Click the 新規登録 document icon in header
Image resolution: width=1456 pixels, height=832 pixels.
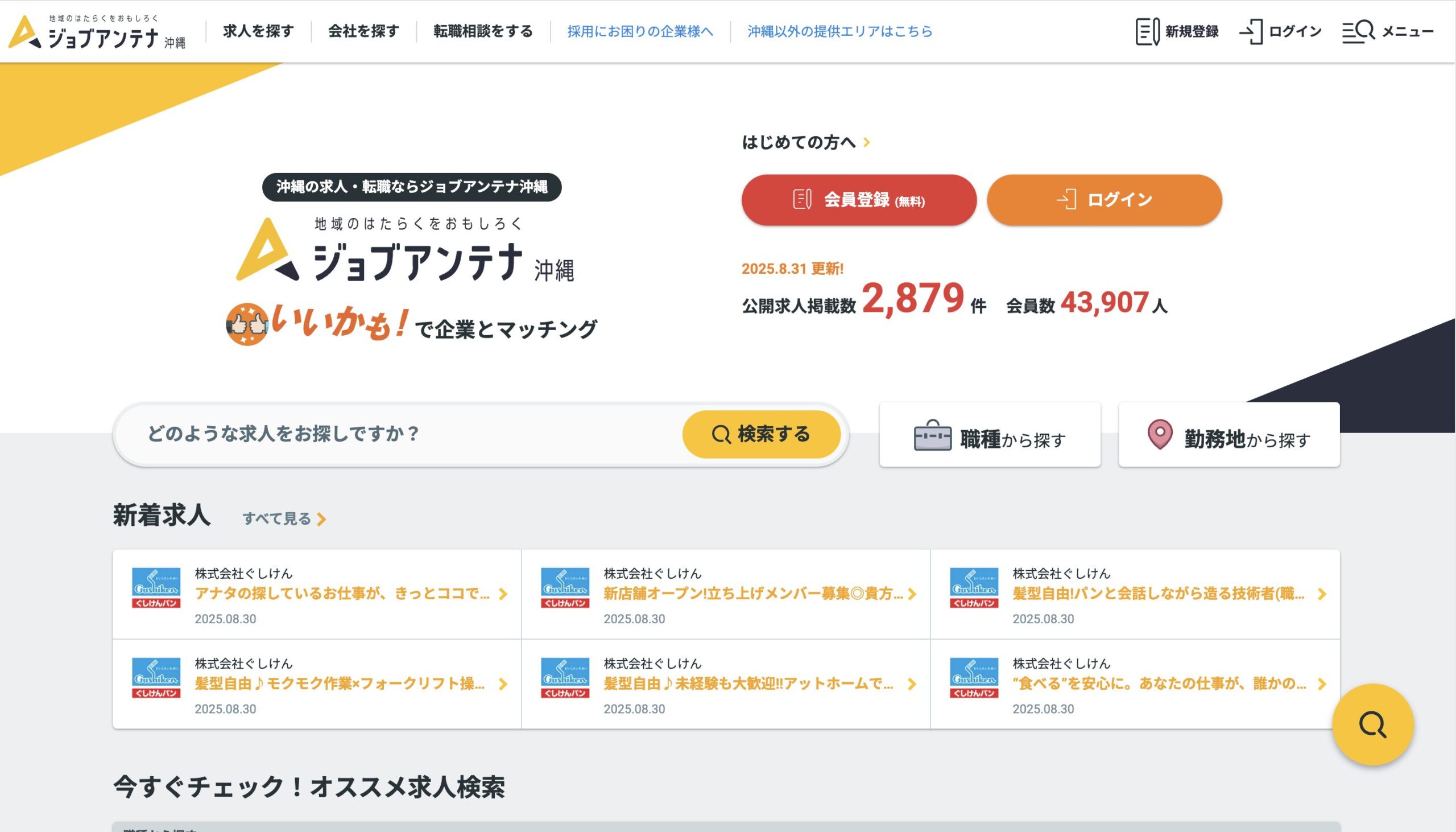tap(1147, 31)
